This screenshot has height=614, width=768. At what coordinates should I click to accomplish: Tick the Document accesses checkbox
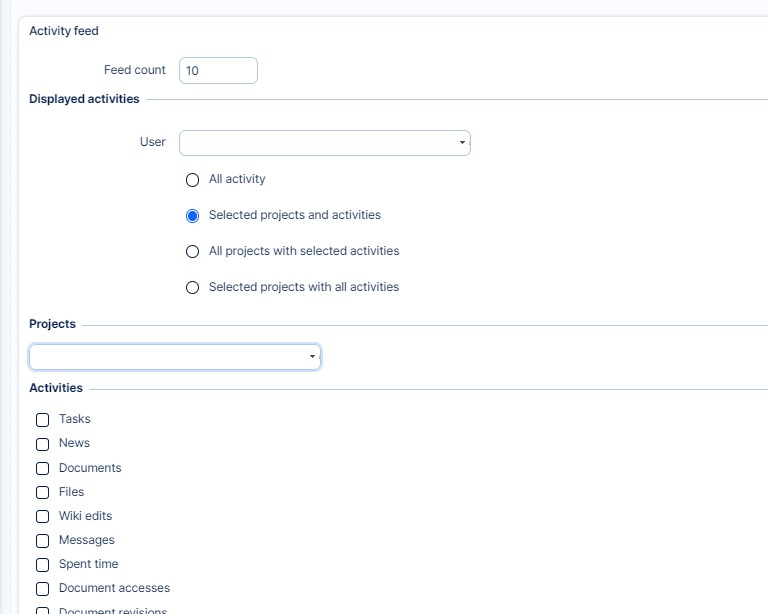(x=42, y=589)
